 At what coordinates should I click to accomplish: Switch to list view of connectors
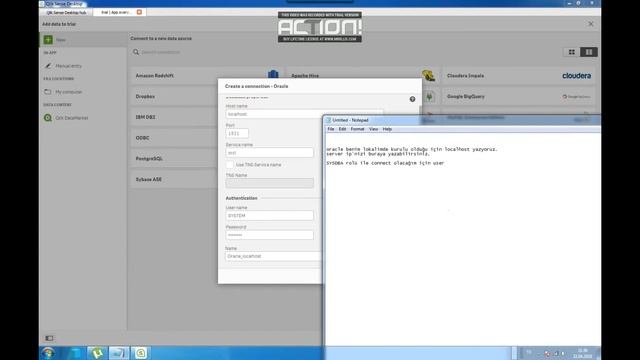589,52
